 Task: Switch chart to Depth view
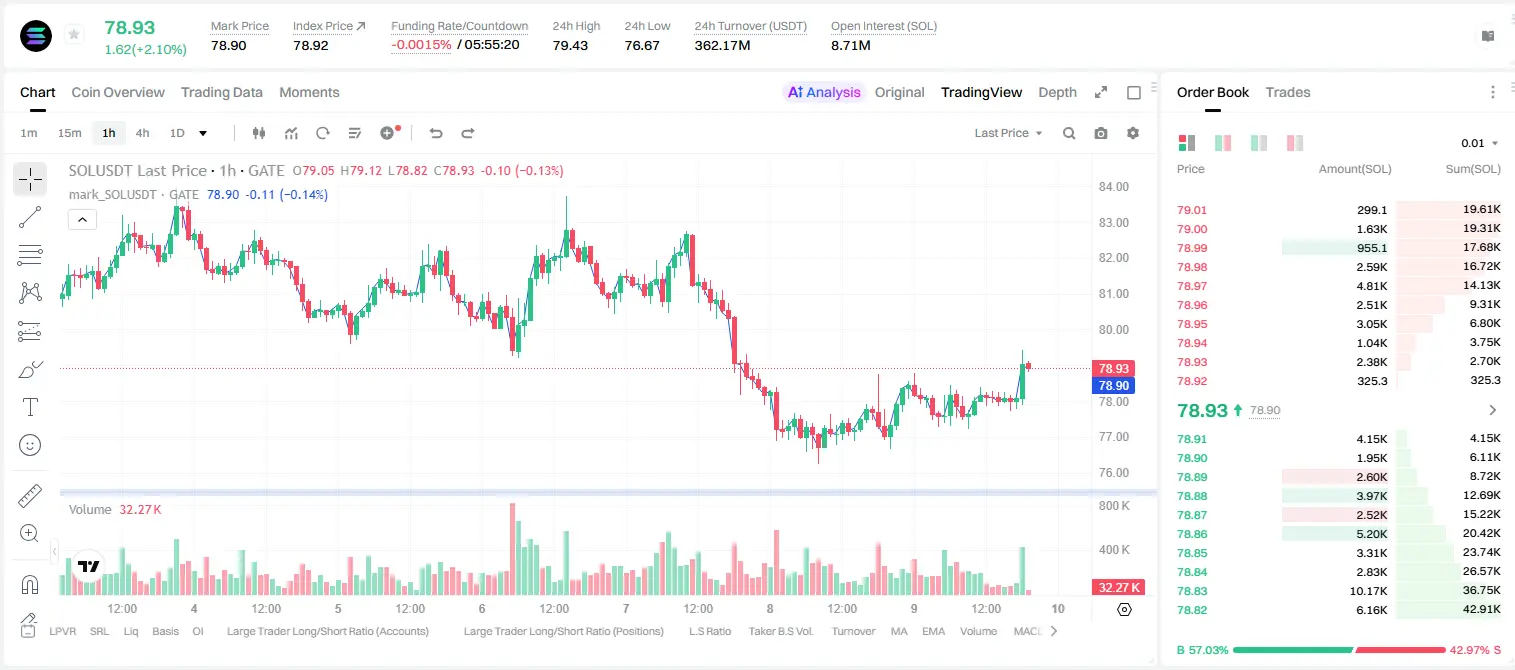[x=1057, y=92]
